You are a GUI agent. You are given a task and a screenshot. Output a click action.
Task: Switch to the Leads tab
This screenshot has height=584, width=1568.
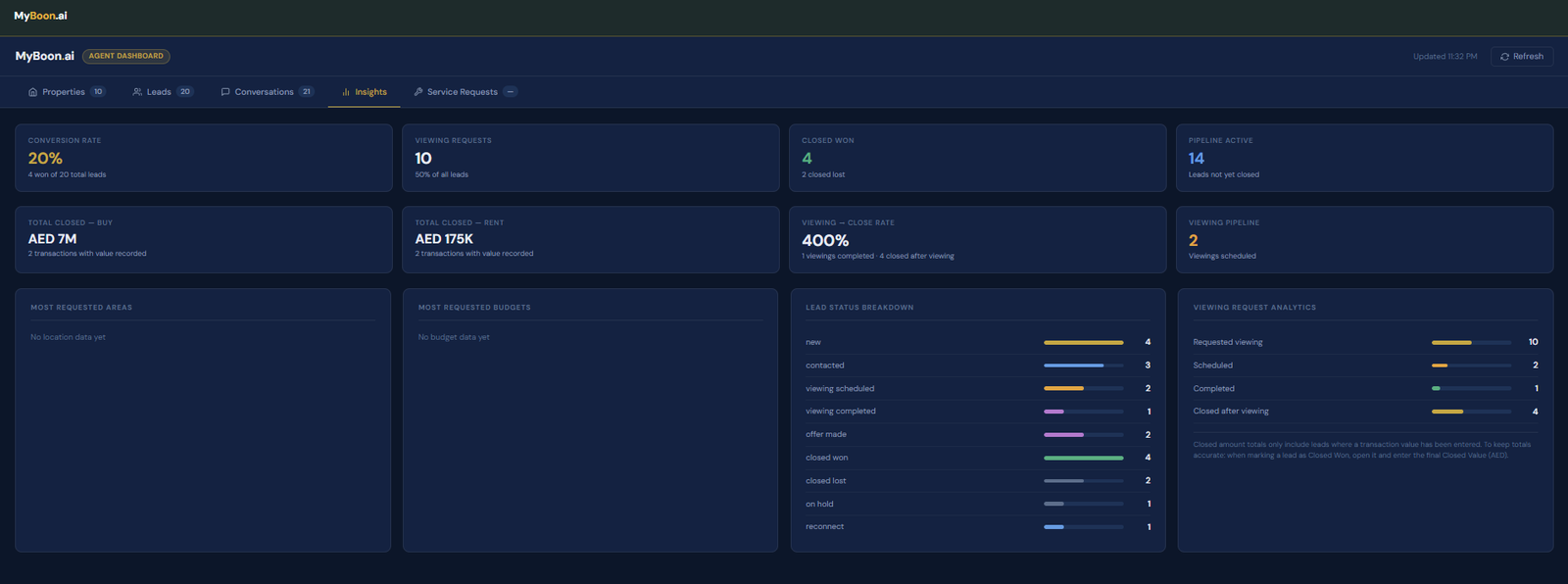pyautogui.click(x=163, y=92)
